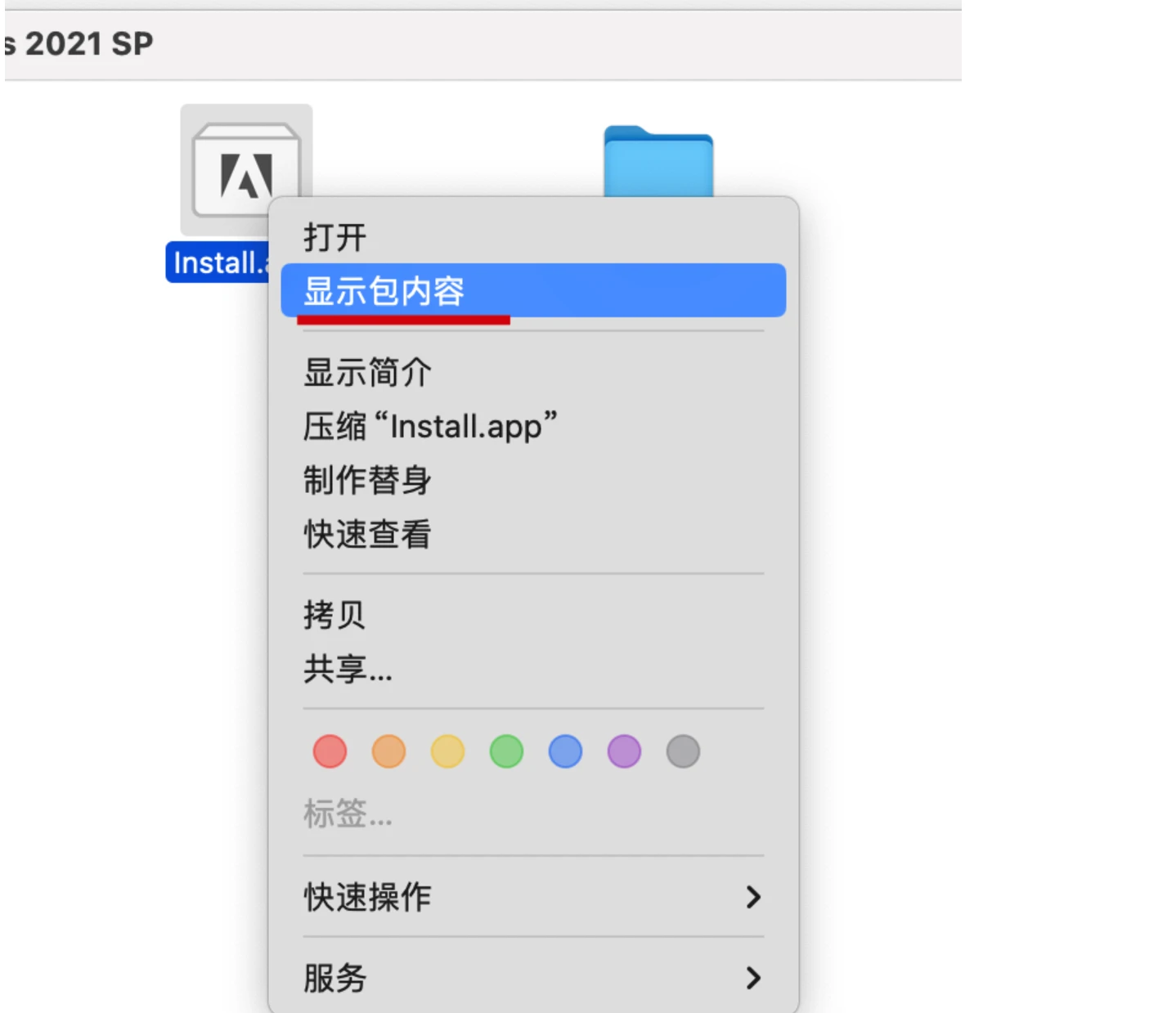Click 标签... tags entry

coord(348,814)
